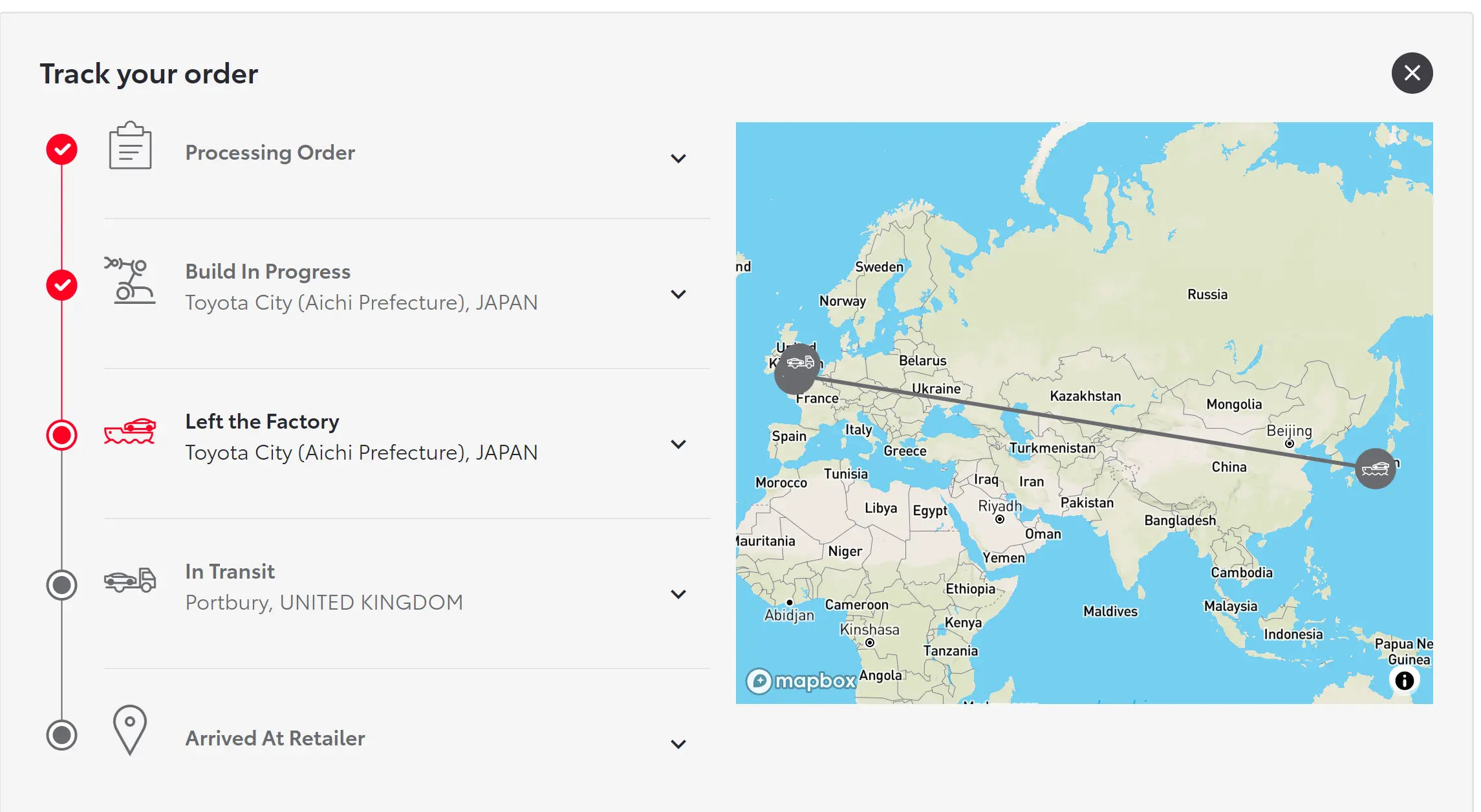Screen dimensions: 1481x812
Task: Click the Libya label on the map
Action: (x=881, y=508)
